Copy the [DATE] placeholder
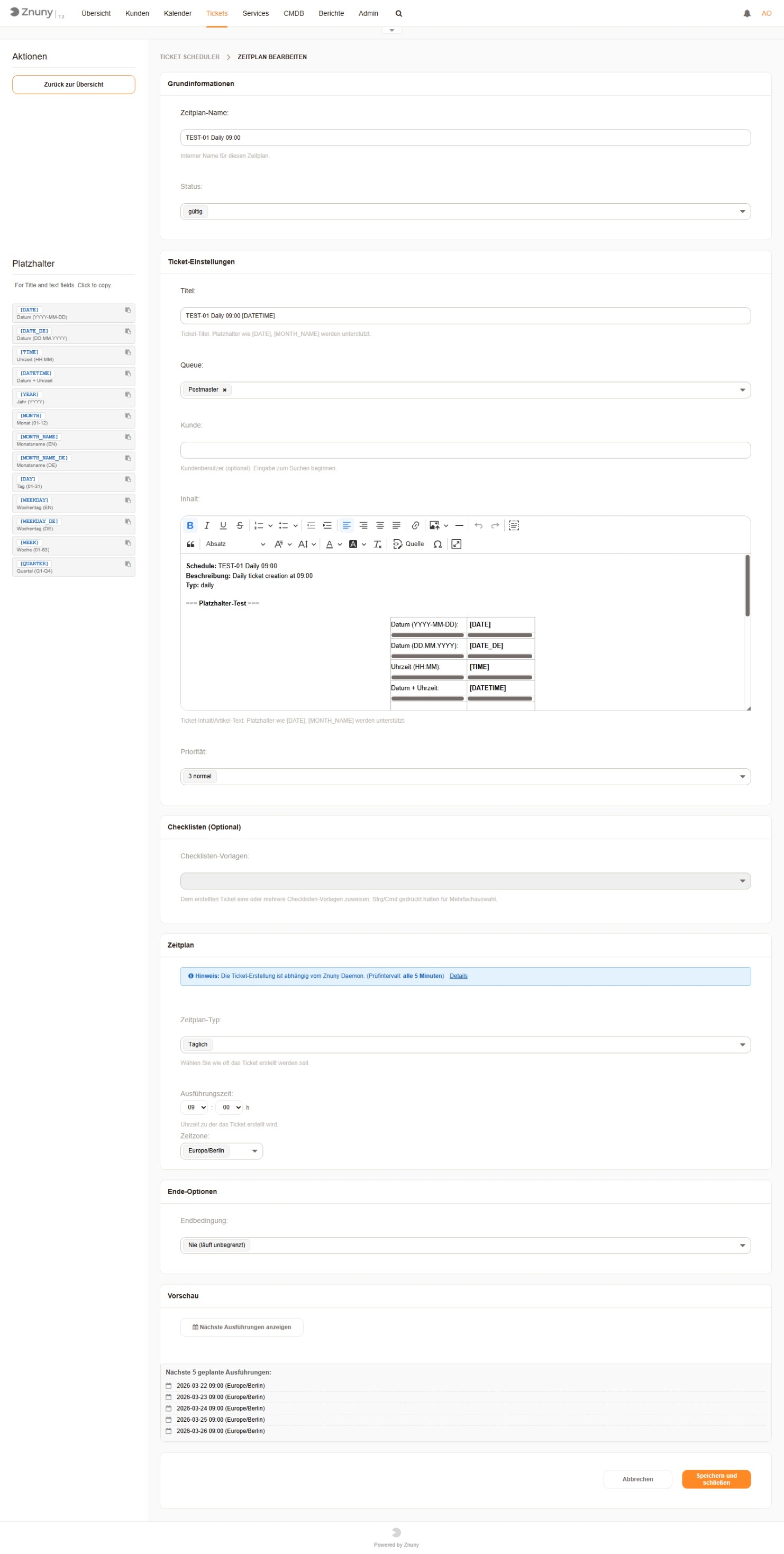This screenshot has height=1554, width=784. click(x=128, y=310)
